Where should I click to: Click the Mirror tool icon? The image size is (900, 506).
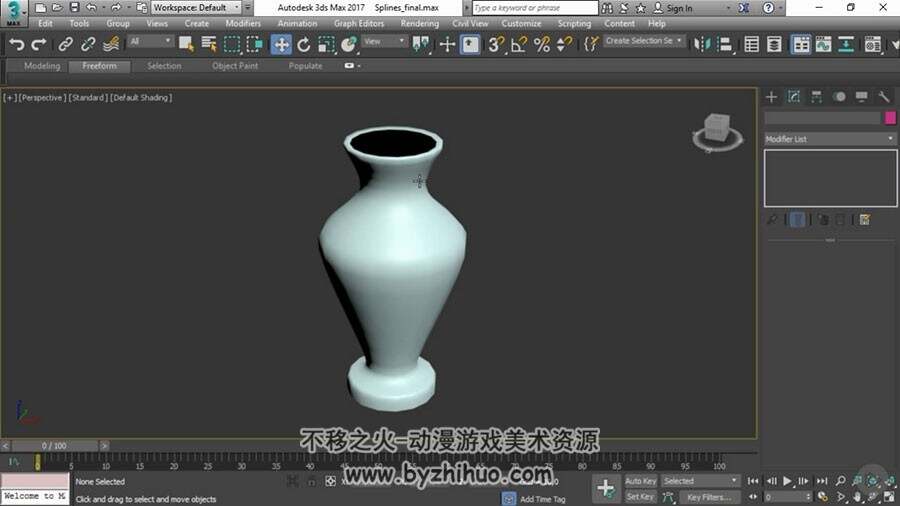tap(701, 44)
